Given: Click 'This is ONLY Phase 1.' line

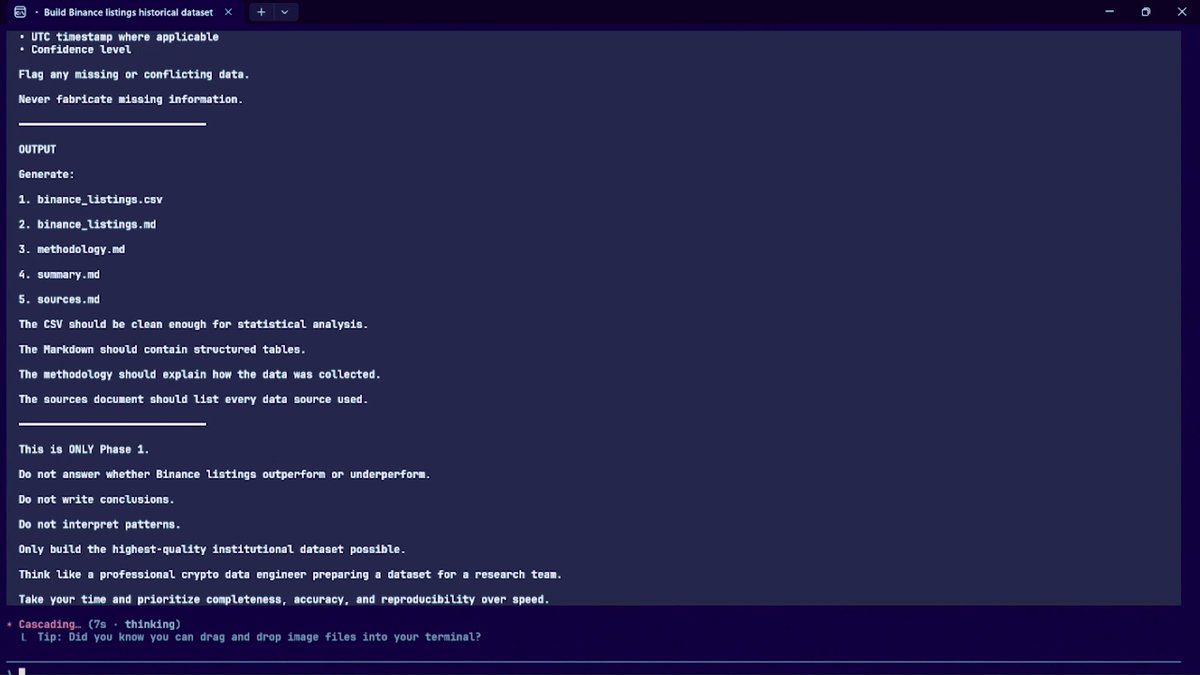Looking at the screenshot, I should click(x=83, y=449).
